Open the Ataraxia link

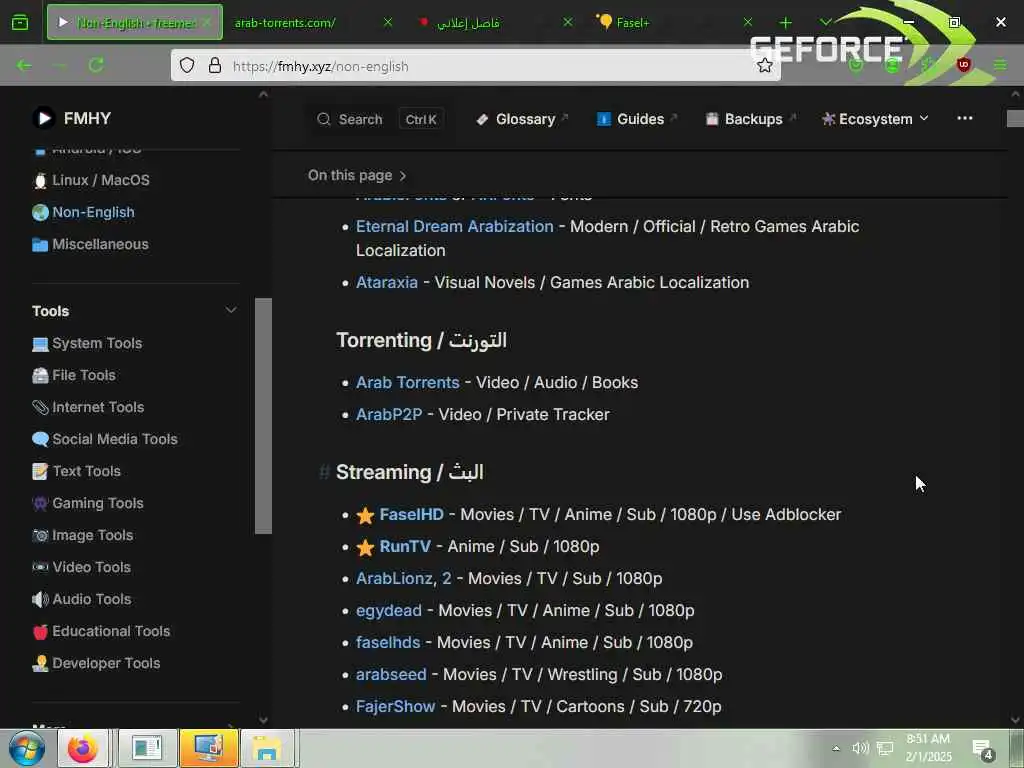click(387, 282)
